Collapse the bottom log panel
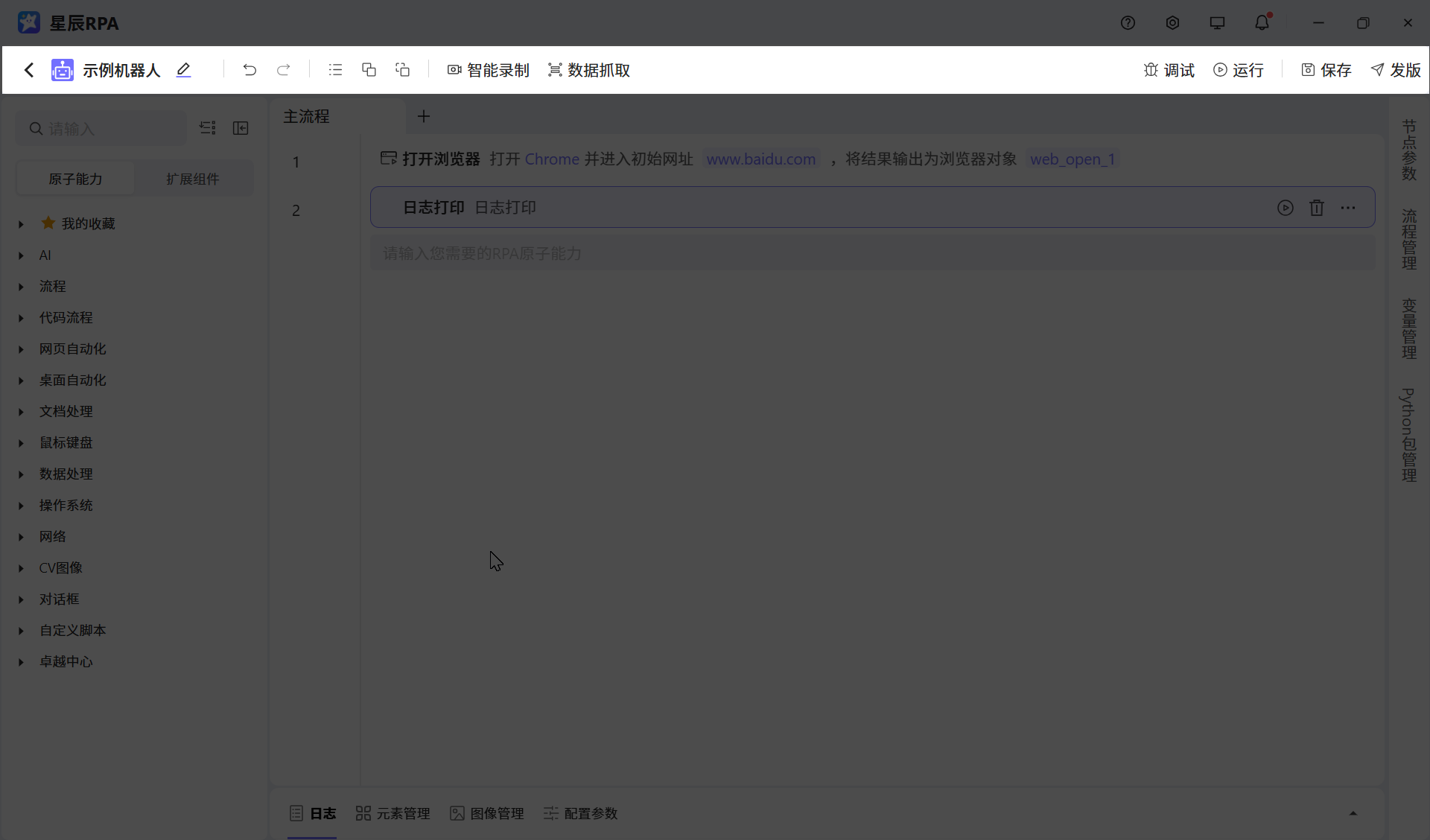This screenshot has width=1430, height=840. pyautogui.click(x=1353, y=813)
